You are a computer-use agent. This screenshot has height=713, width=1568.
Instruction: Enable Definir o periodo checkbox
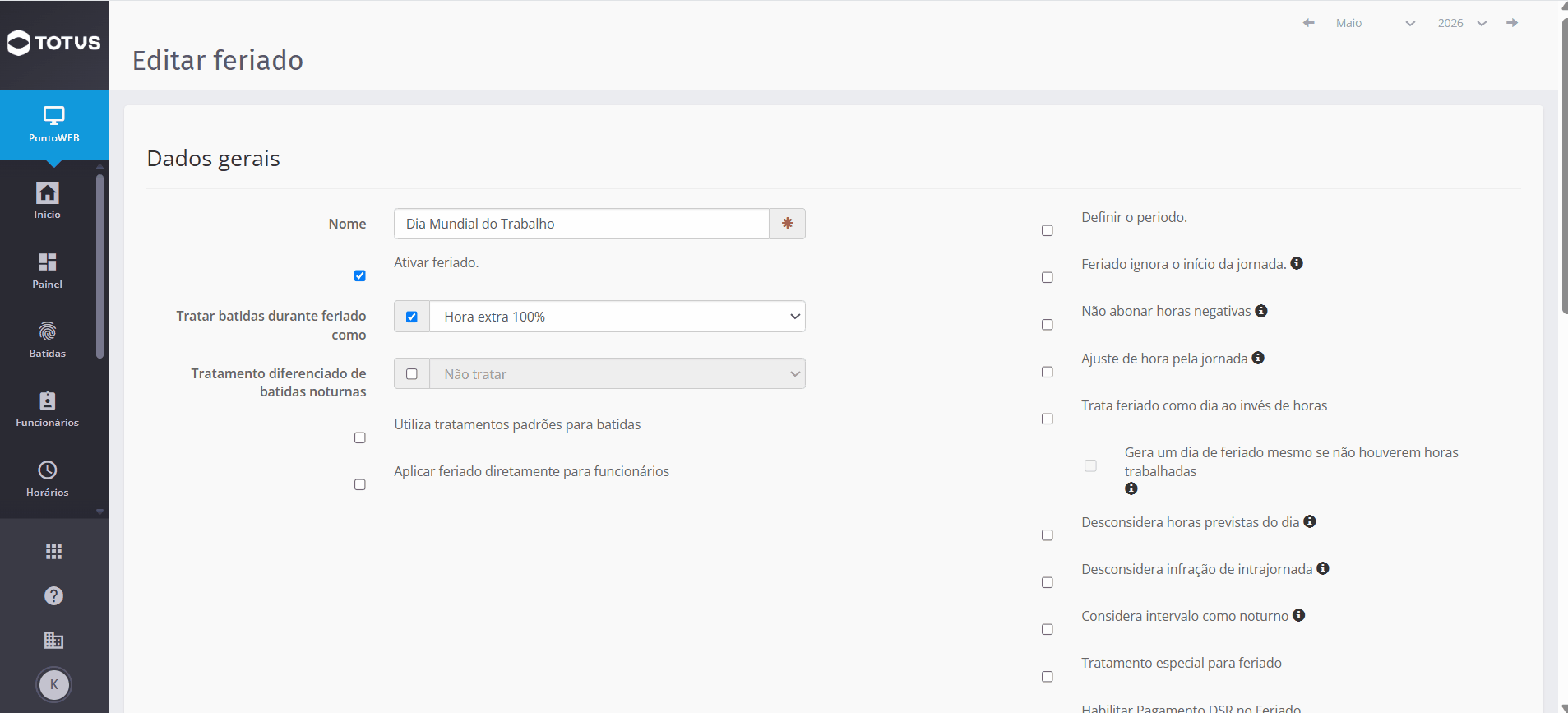(x=1048, y=230)
